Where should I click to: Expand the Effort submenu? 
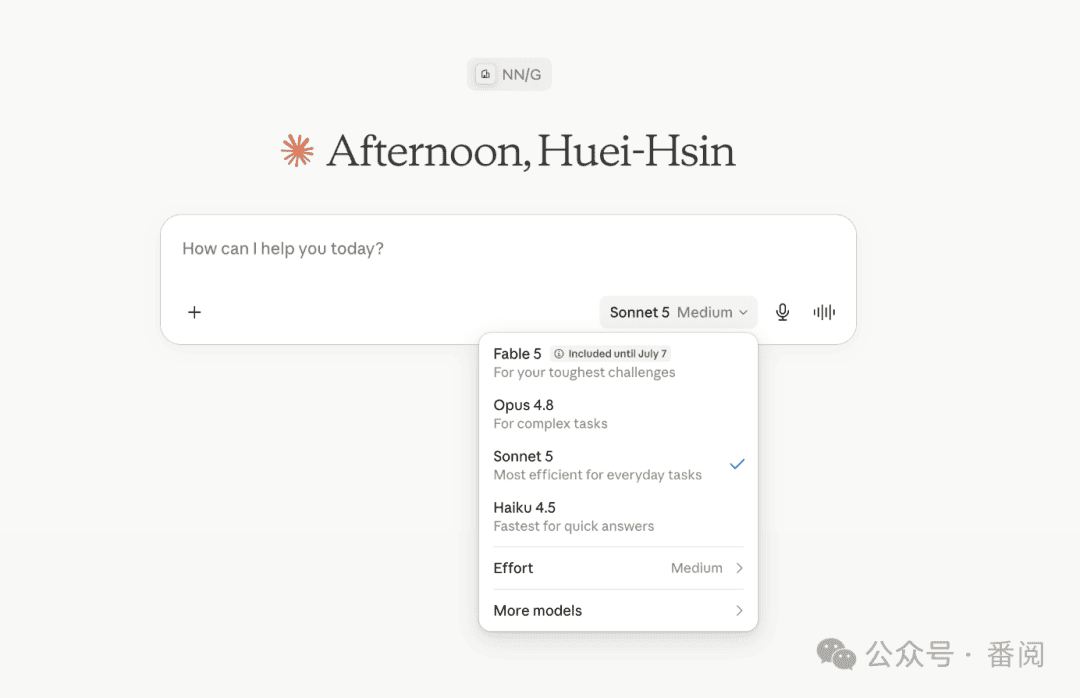coord(618,568)
